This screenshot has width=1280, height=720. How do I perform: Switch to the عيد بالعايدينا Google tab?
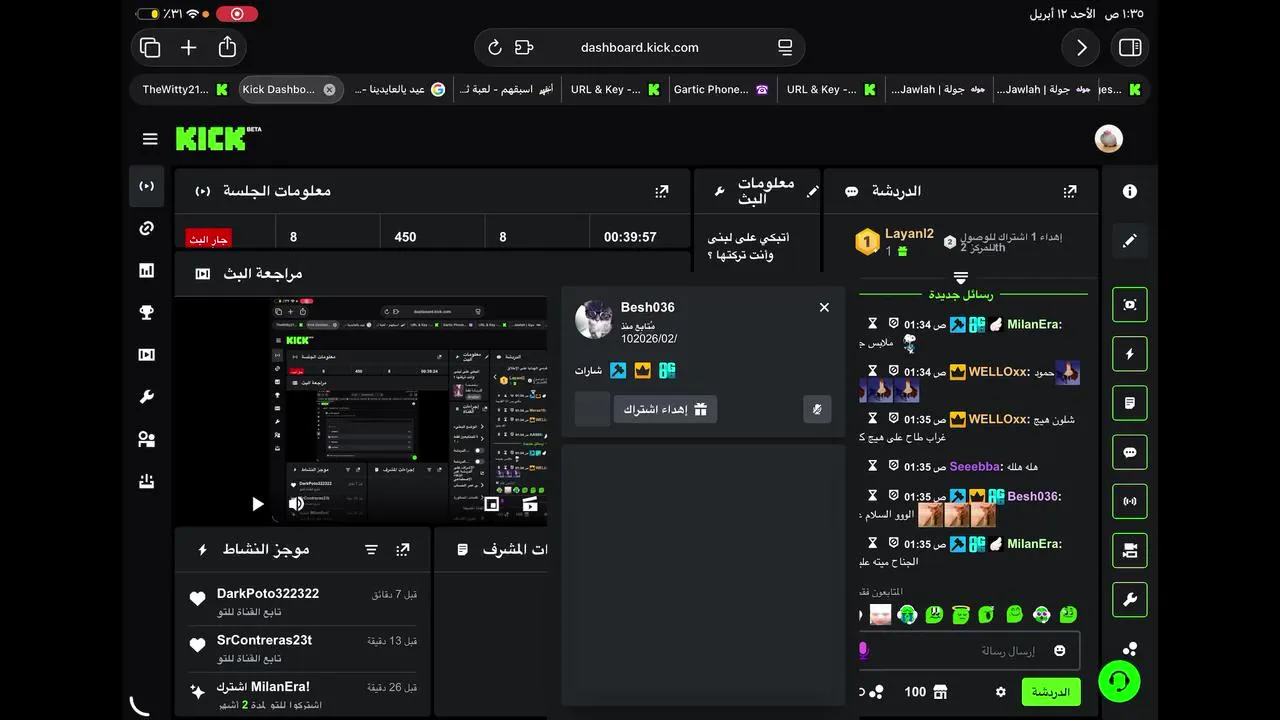click(x=399, y=89)
